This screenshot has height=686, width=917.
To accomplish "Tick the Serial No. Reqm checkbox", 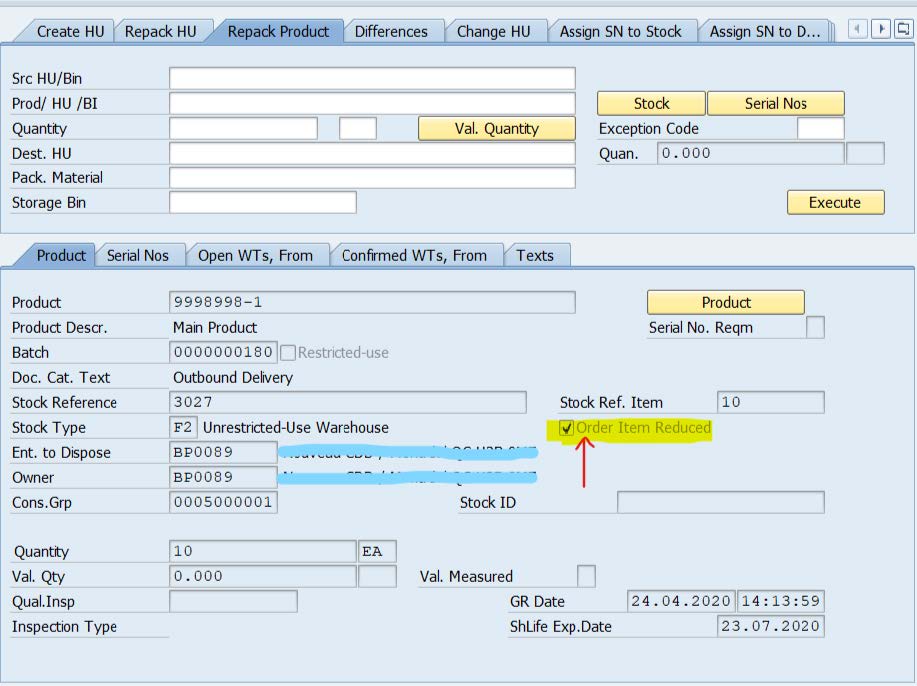I will [815, 327].
